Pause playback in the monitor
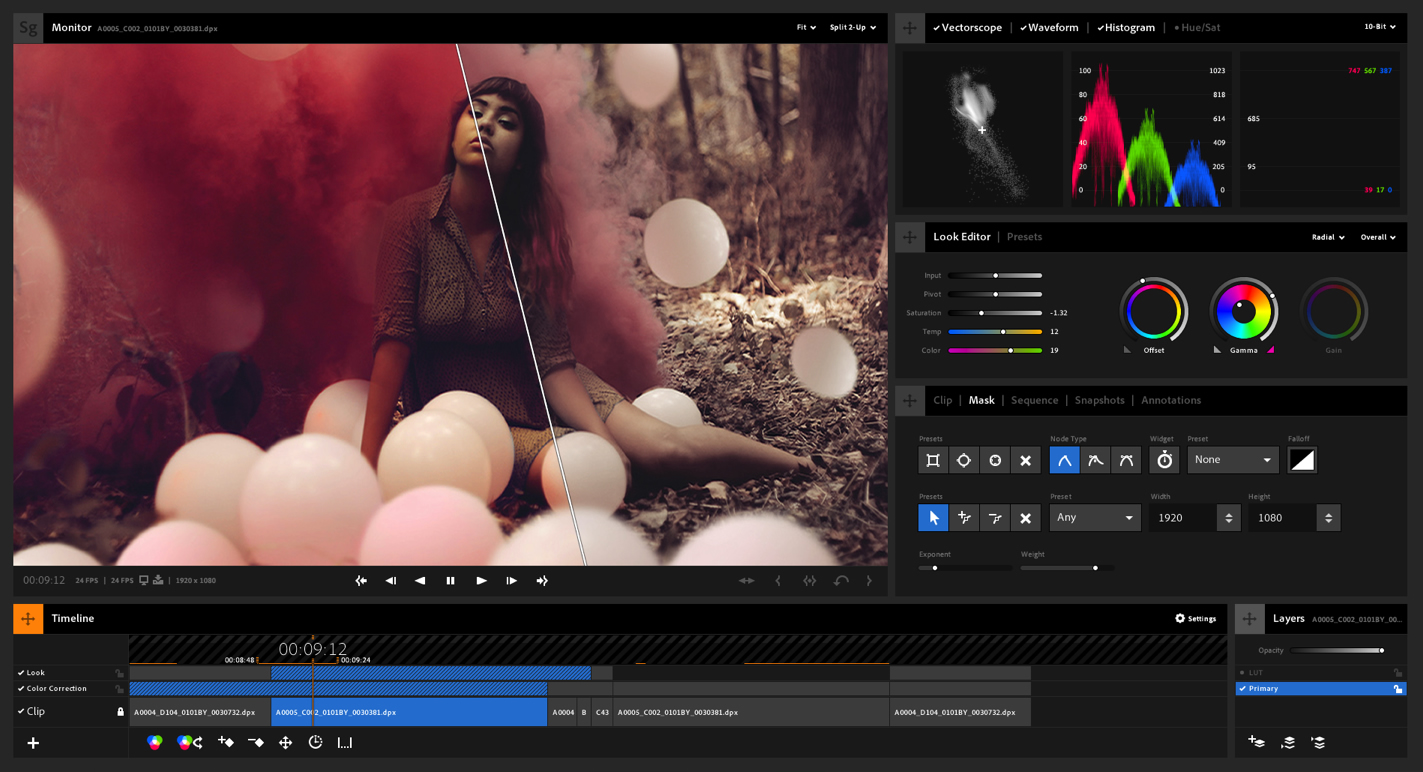Image resolution: width=1423 pixels, height=772 pixels. [450, 580]
